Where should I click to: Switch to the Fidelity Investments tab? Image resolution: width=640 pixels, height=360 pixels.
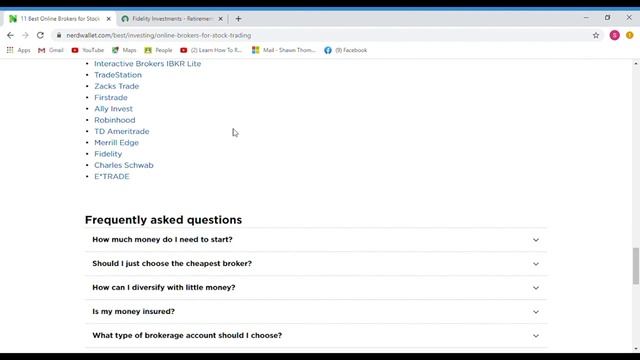171,19
